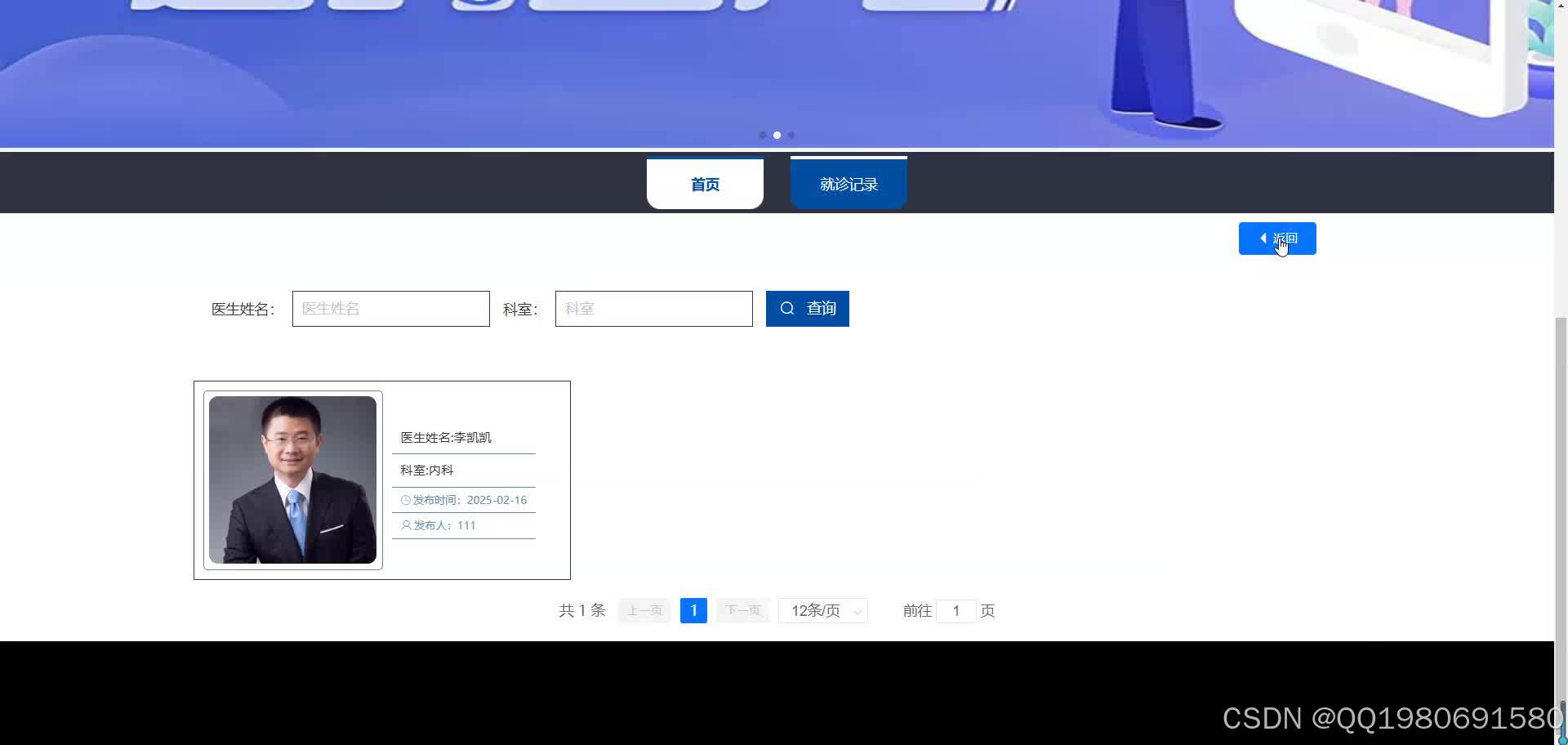Click the dropdown arrow beside 12条/页
1568x745 pixels.
click(x=856, y=611)
